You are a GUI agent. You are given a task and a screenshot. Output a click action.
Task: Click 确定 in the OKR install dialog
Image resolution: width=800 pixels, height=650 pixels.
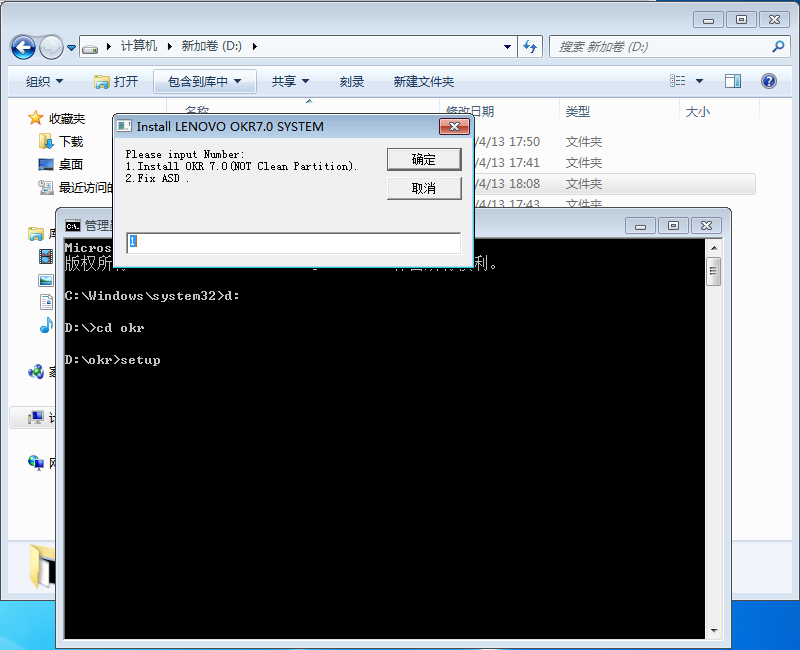424,160
